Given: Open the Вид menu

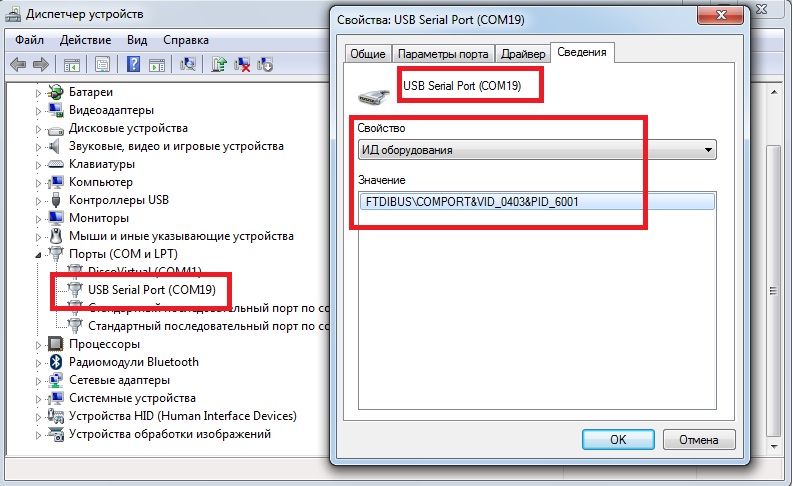Looking at the screenshot, I should pos(137,39).
